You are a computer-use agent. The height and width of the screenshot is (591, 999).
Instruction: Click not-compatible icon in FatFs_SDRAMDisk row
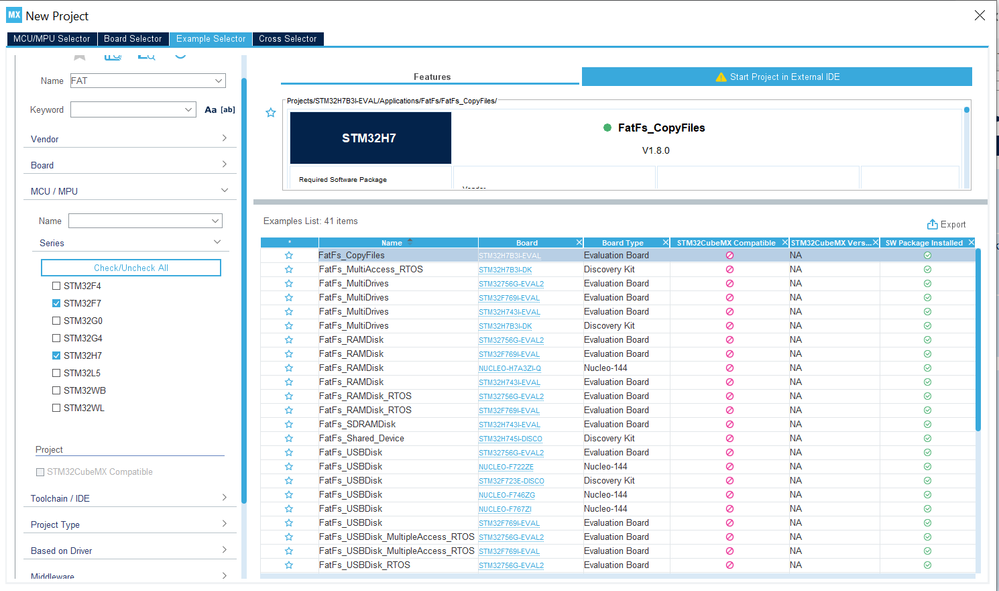[729, 424]
